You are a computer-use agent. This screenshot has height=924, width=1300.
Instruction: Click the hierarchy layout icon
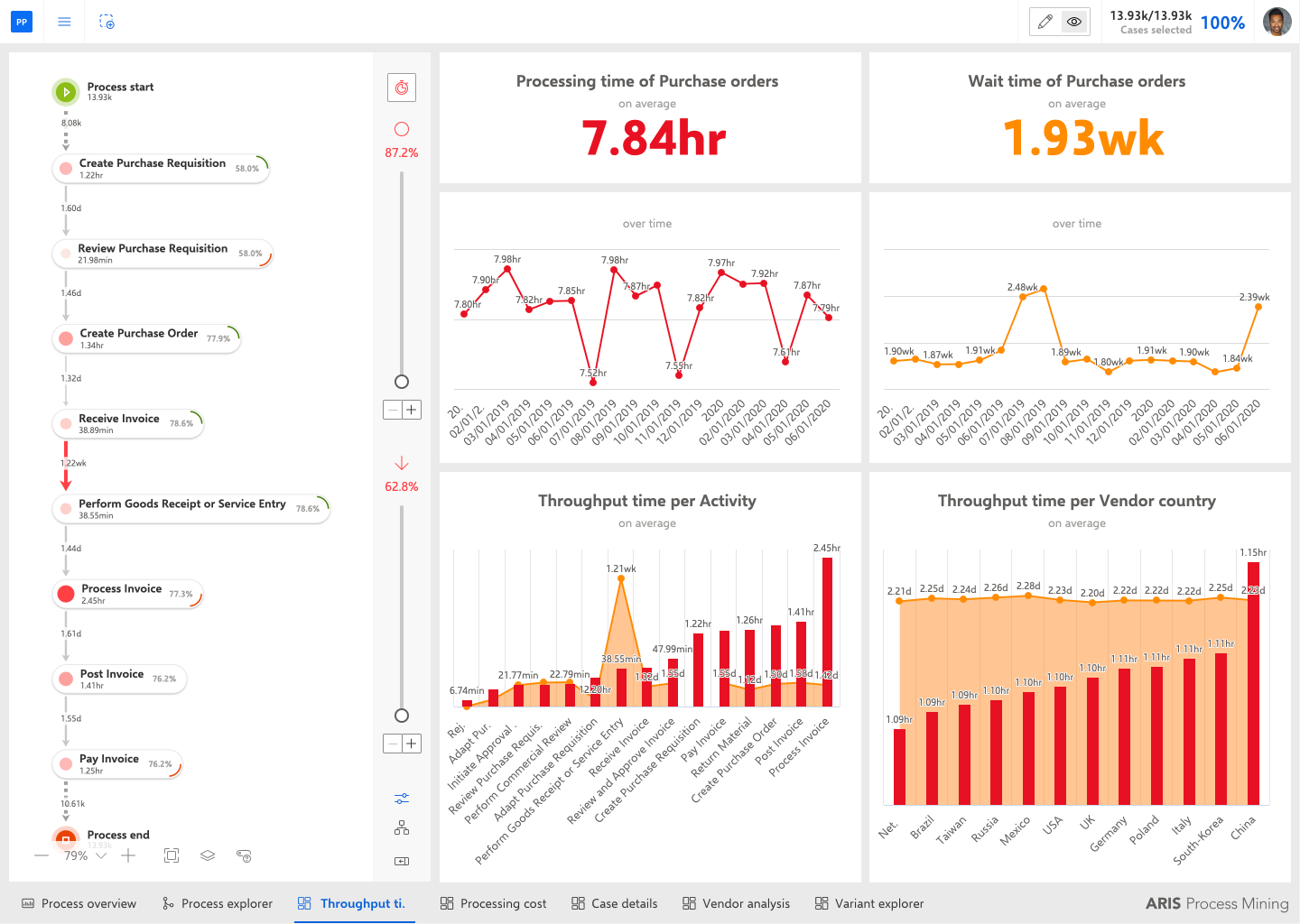[402, 827]
